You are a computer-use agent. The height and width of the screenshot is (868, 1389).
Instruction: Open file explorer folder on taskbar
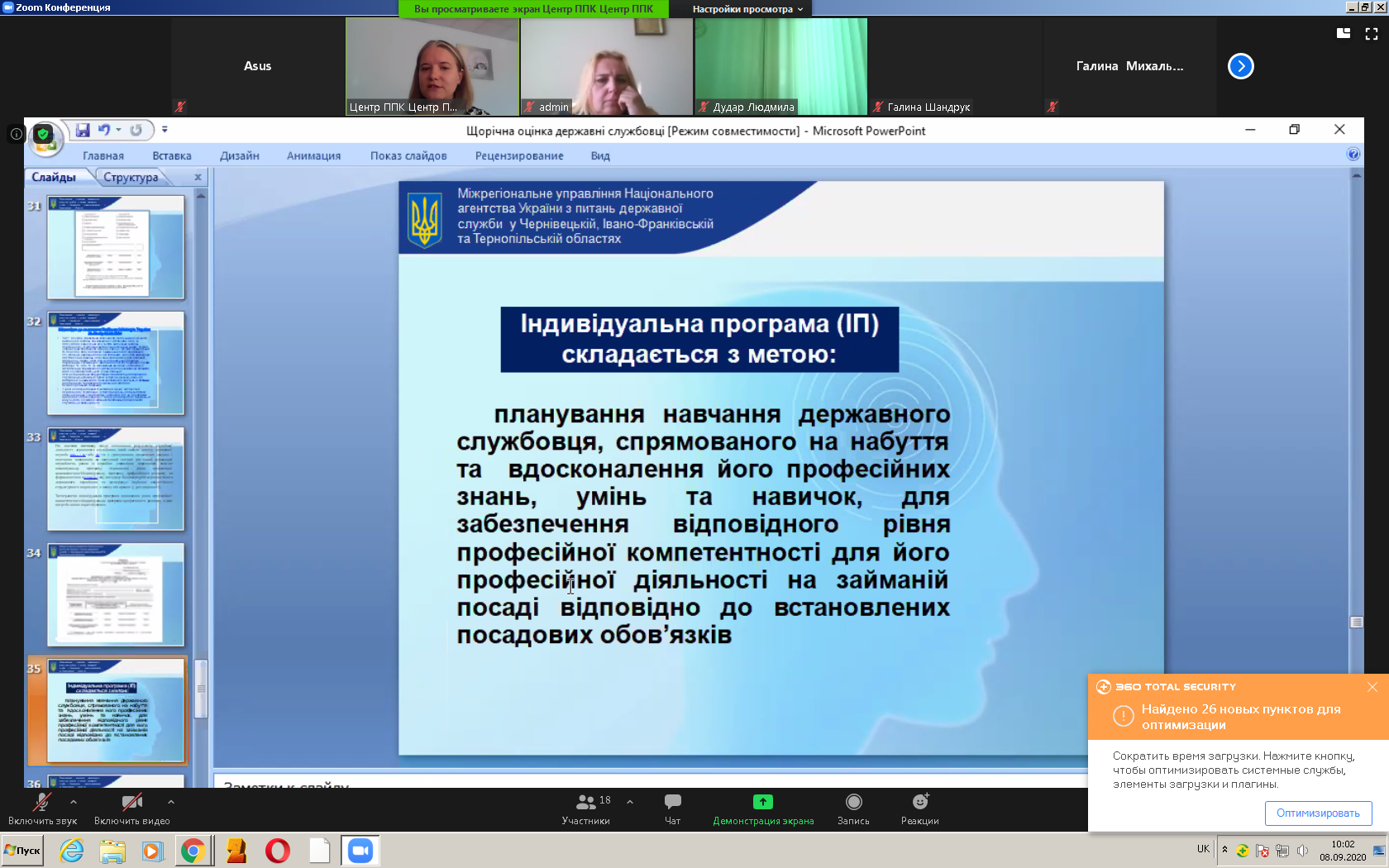coord(112,850)
